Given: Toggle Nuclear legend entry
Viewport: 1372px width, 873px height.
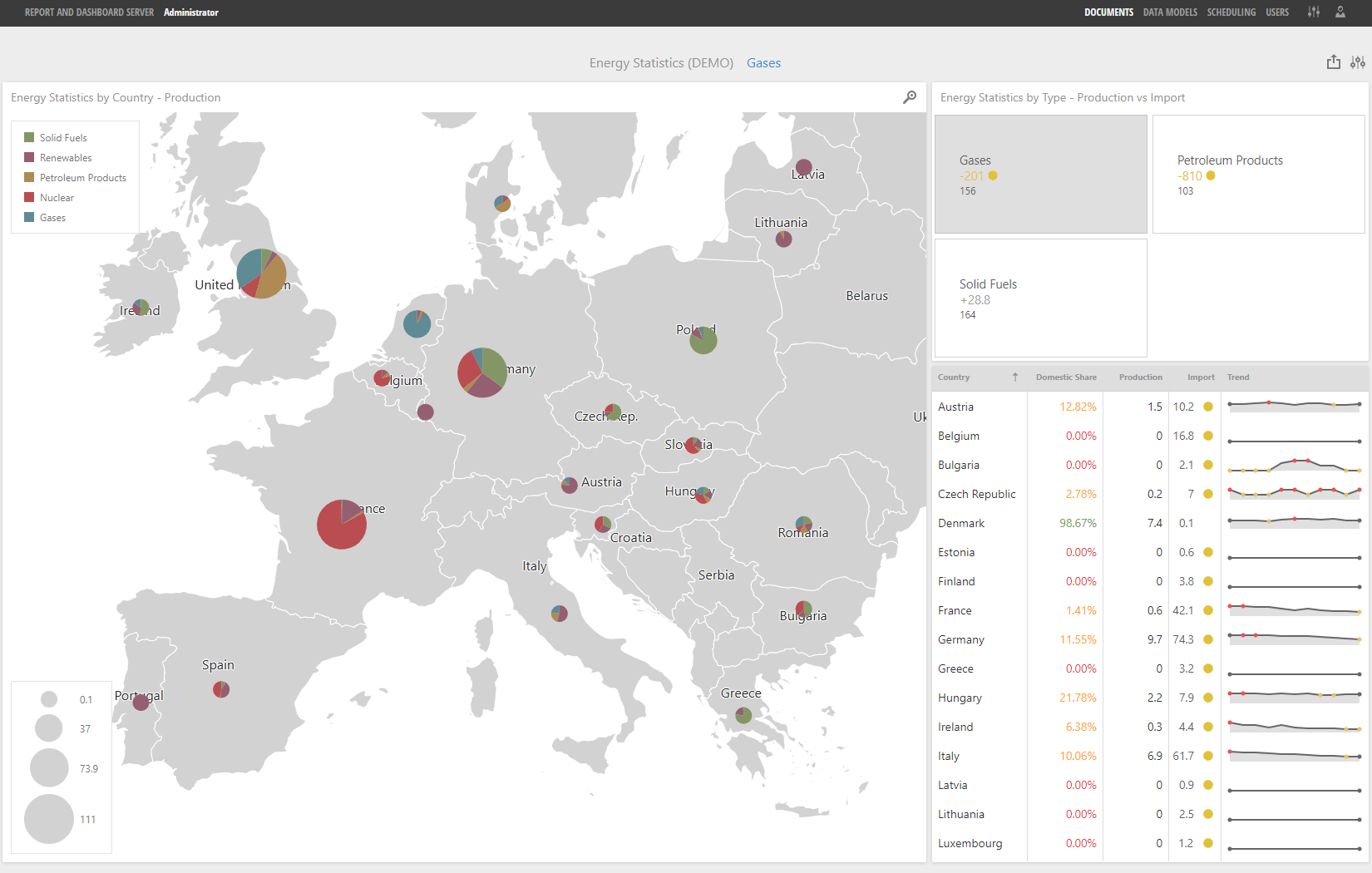Looking at the screenshot, I should (57, 198).
